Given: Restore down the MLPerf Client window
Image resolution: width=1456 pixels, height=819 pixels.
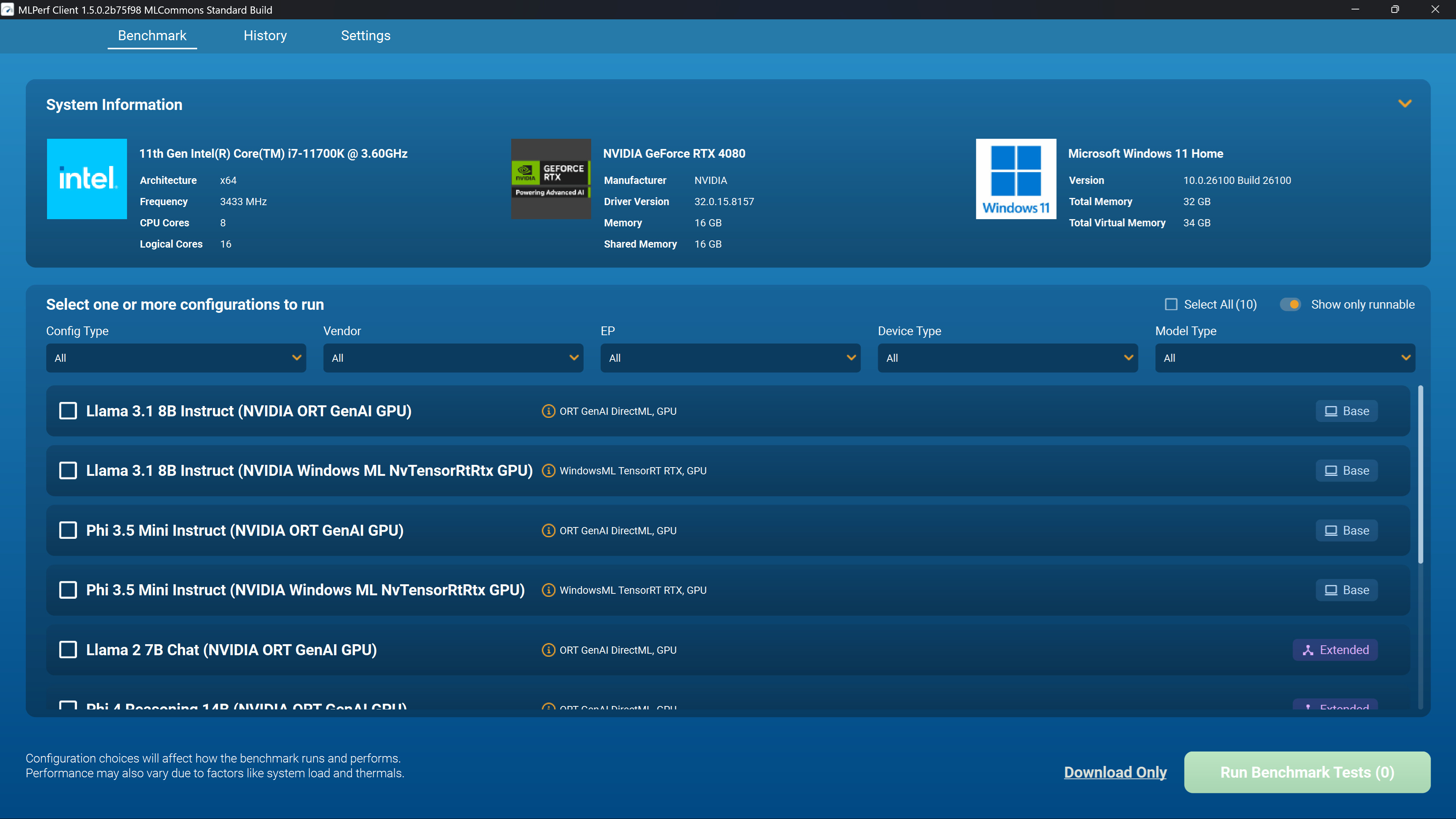Looking at the screenshot, I should click(x=1395, y=9).
